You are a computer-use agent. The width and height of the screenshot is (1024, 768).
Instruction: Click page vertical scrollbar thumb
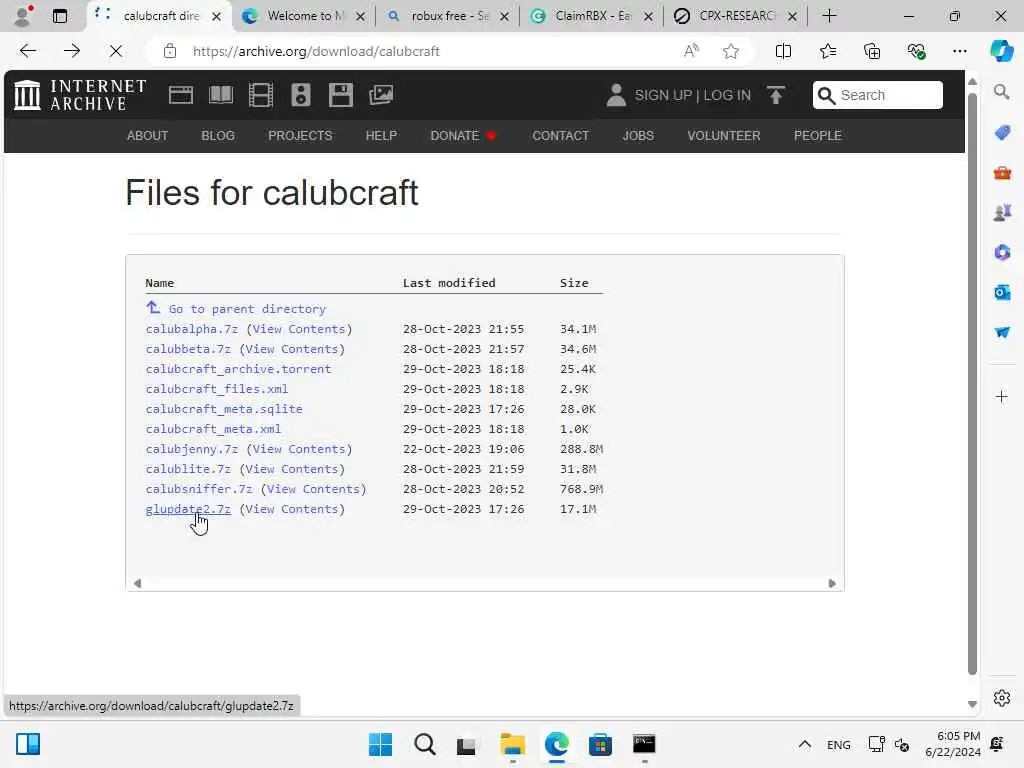pyautogui.click(x=972, y=384)
